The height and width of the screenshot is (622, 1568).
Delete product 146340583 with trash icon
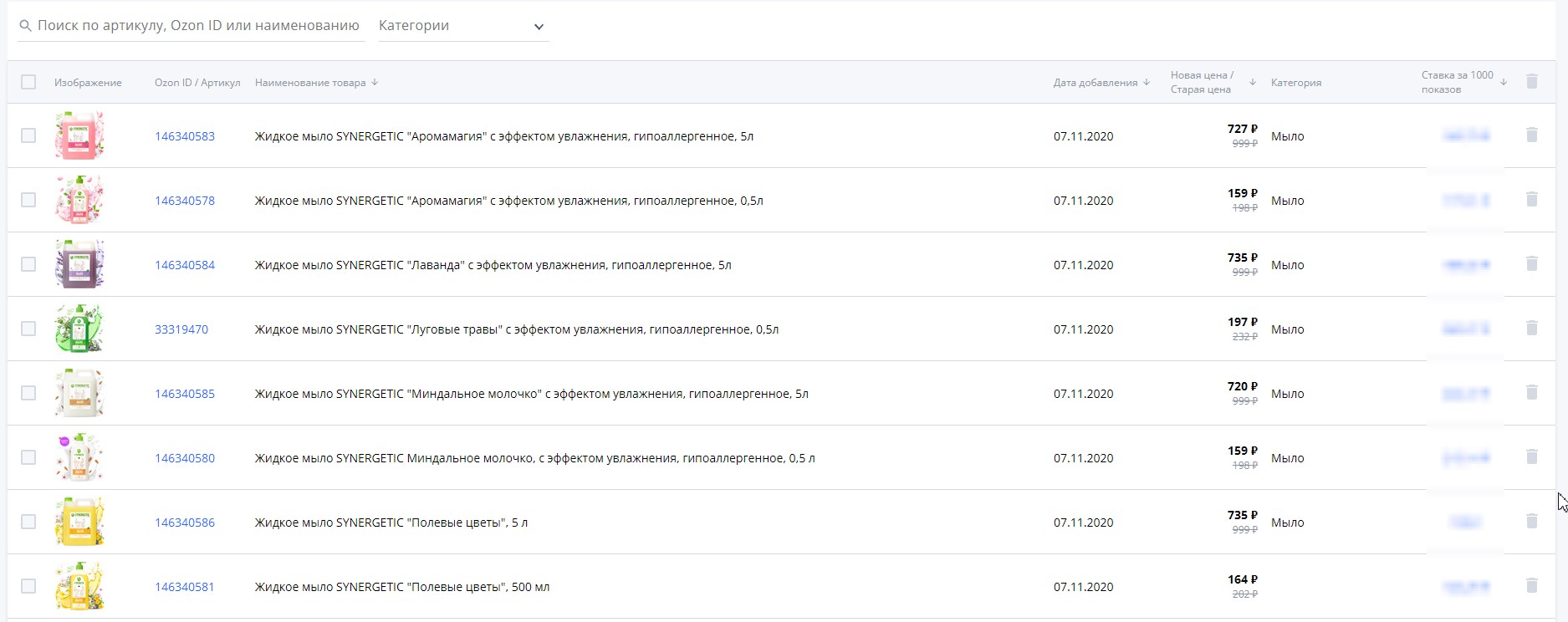pyautogui.click(x=1532, y=135)
